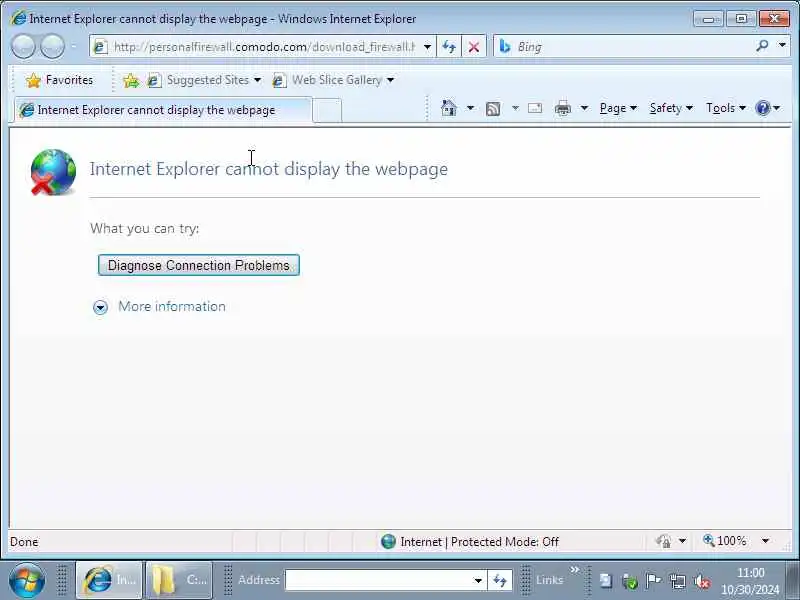Click the globe error icon on page
This screenshot has width=800, height=600.
[x=53, y=172]
